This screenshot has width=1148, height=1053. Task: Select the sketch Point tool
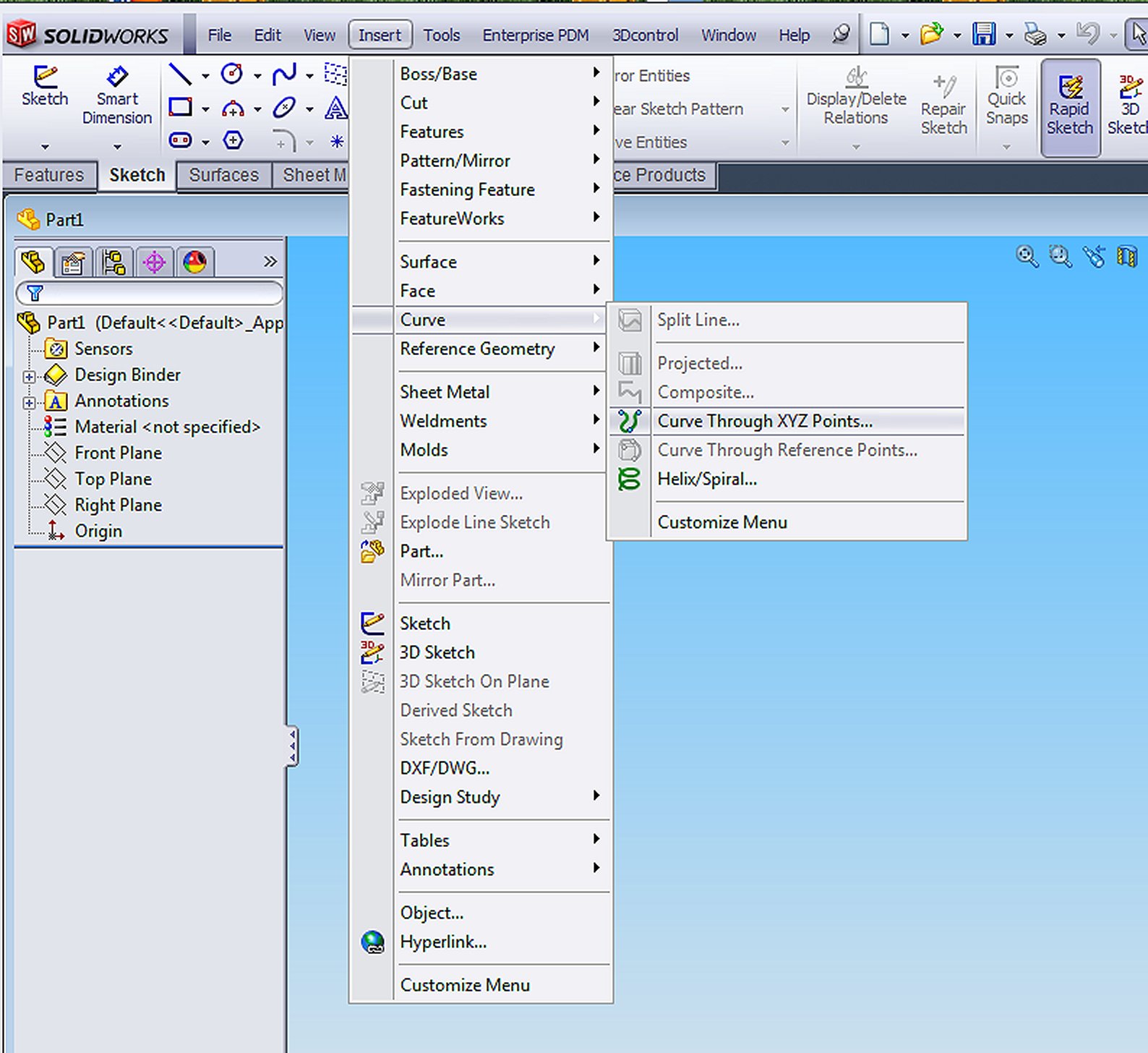[x=337, y=141]
